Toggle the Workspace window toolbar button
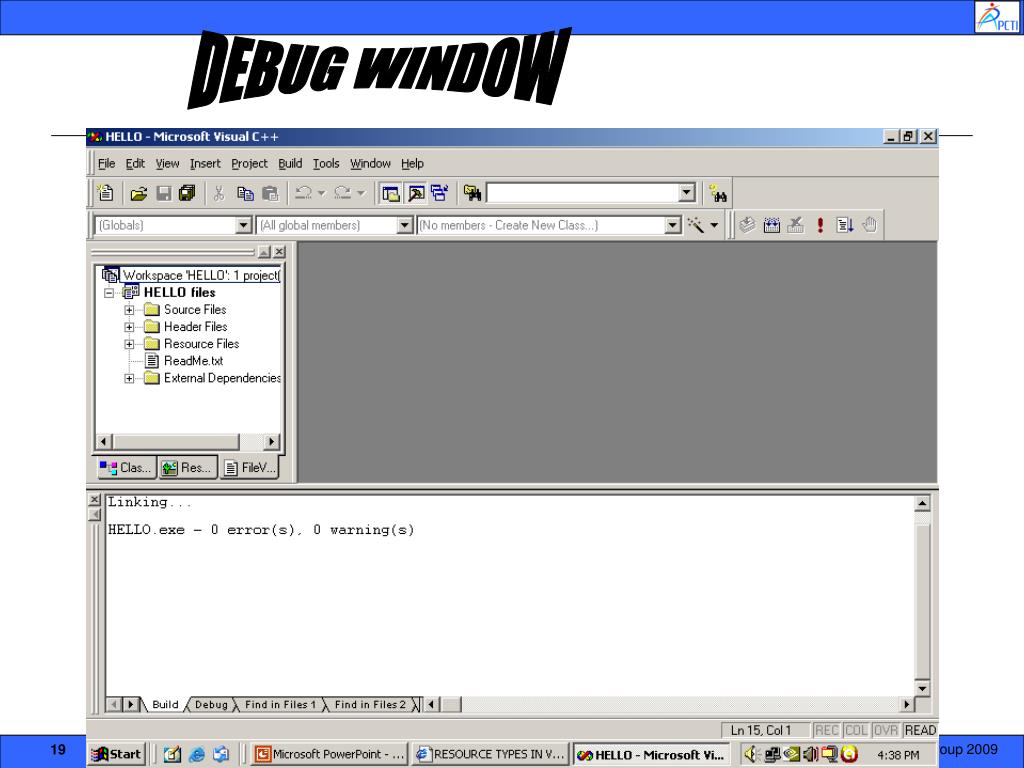The height and width of the screenshot is (768, 1024). coord(391,193)
